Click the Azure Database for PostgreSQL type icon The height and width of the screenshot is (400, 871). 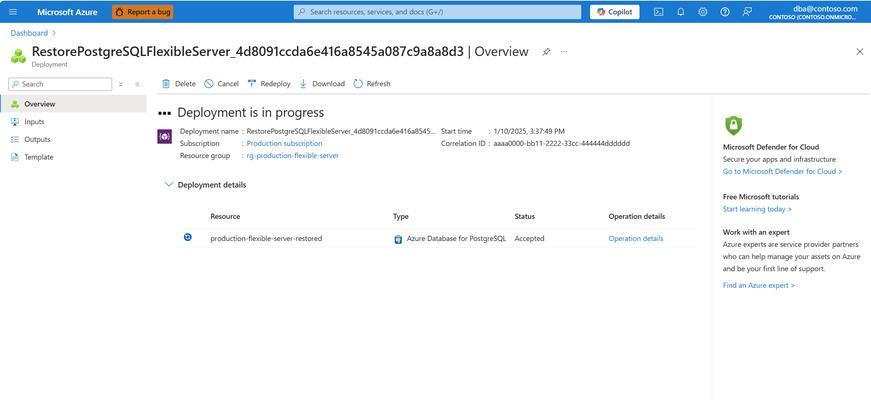click(x=398, y=239)
